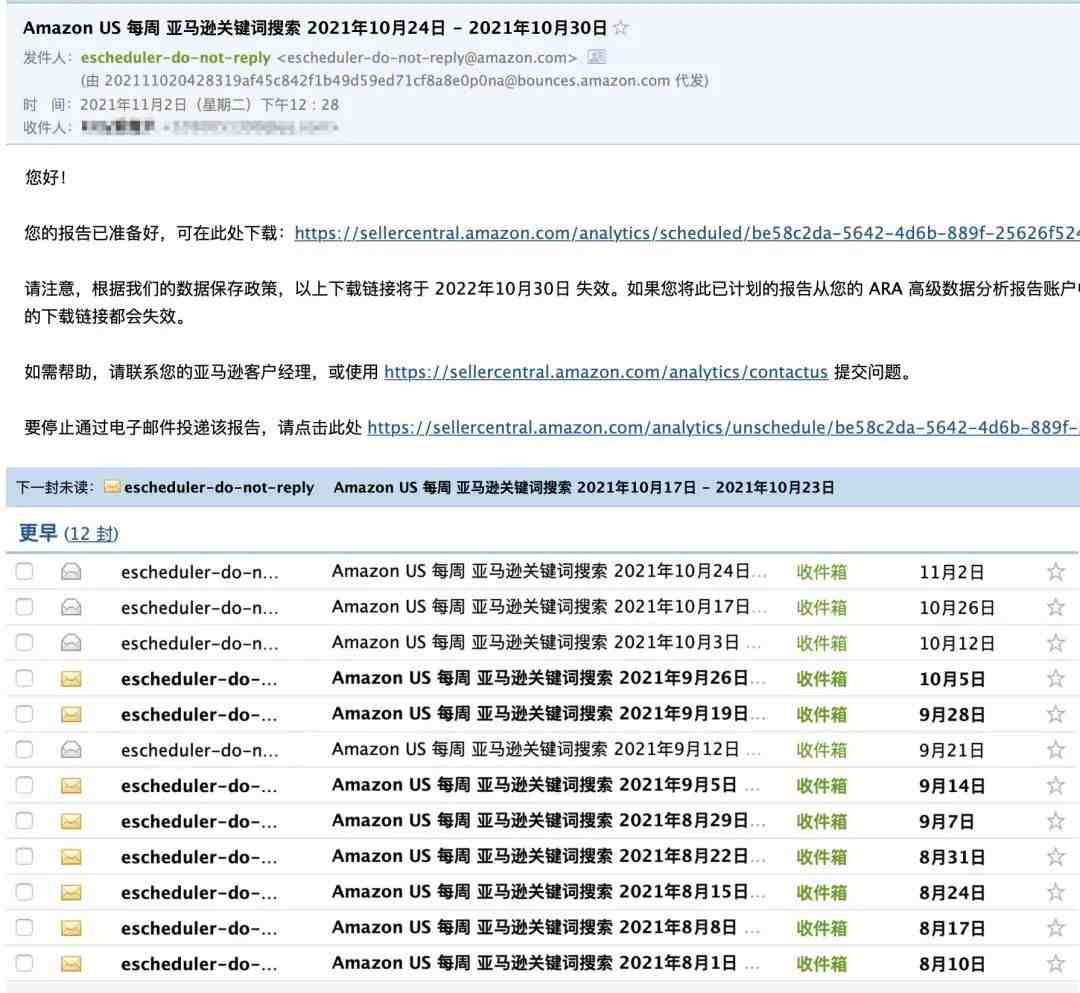1080x993 pixels.
Task: Click the green sender name escheduler-do-not-reply in the header
Action: pos(176,58)
